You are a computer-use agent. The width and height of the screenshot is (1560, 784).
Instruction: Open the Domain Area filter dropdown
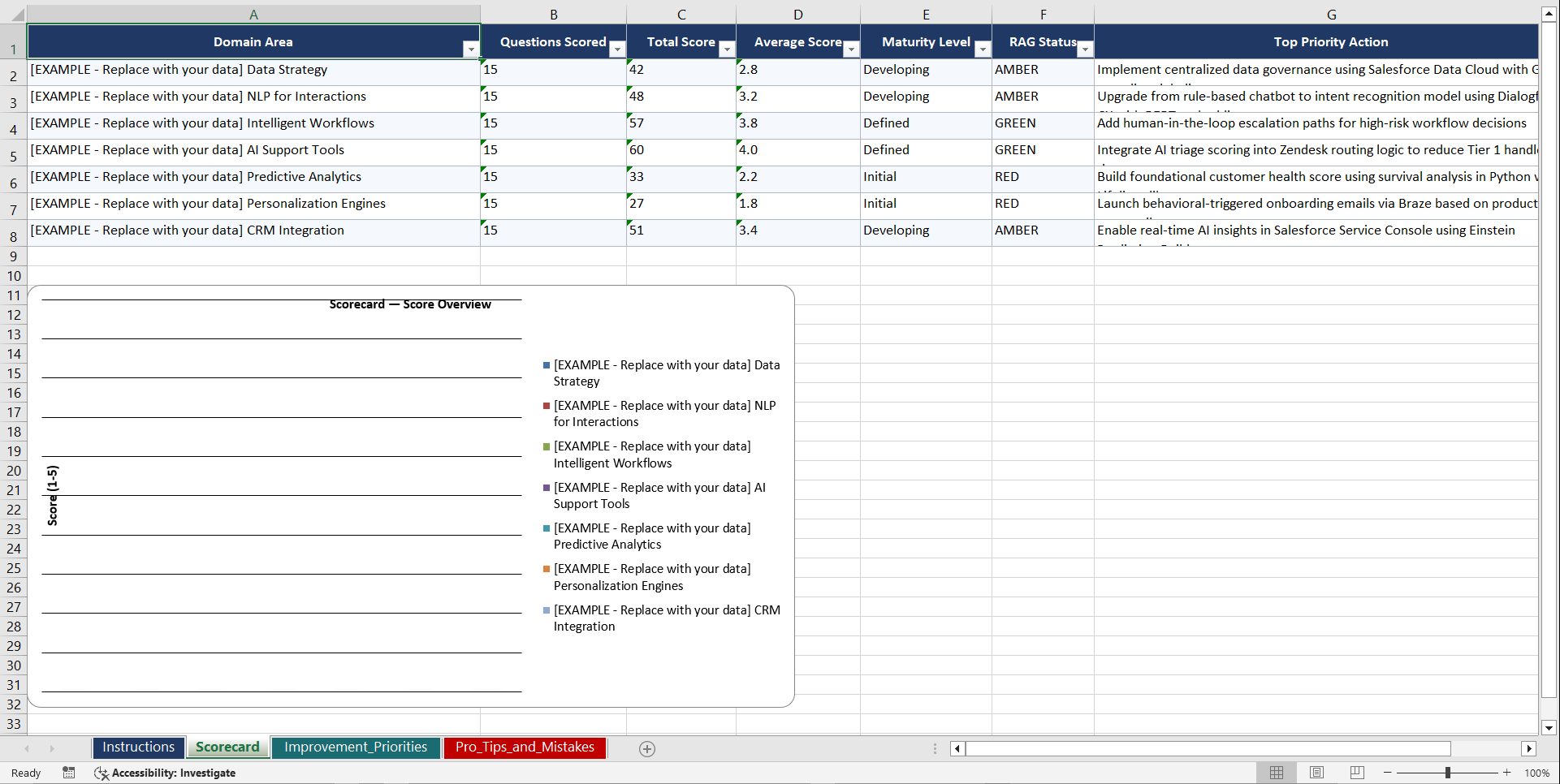click(x=471, y=50)
